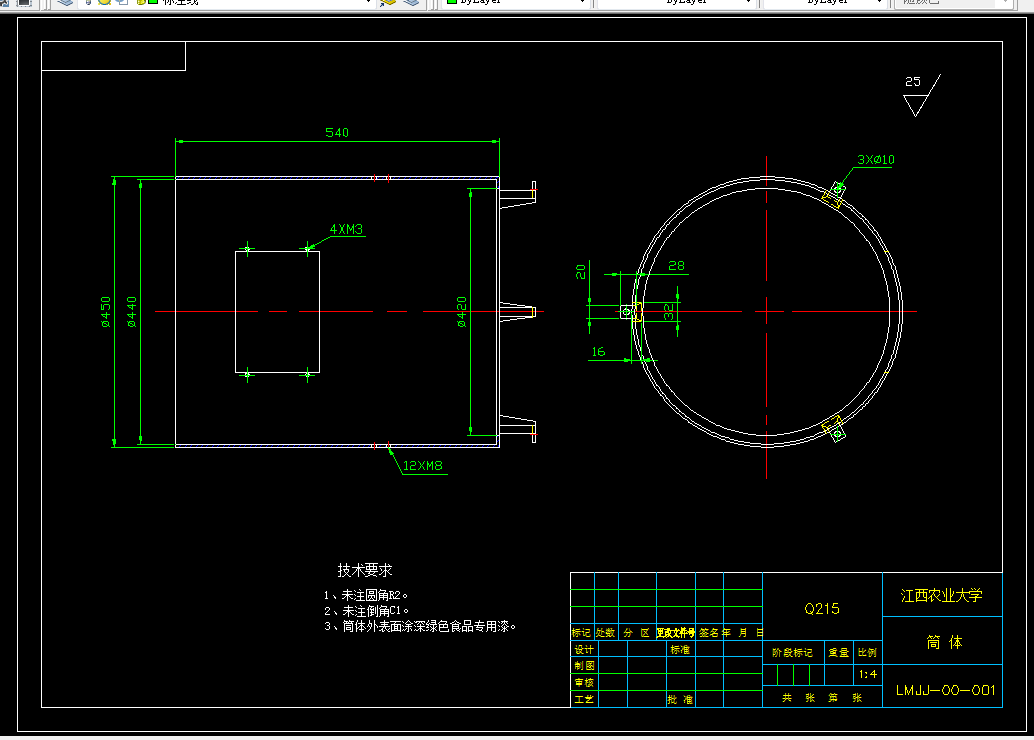Click the 工艺 row label
The image size is (1034, 740).
click(584, 699)
